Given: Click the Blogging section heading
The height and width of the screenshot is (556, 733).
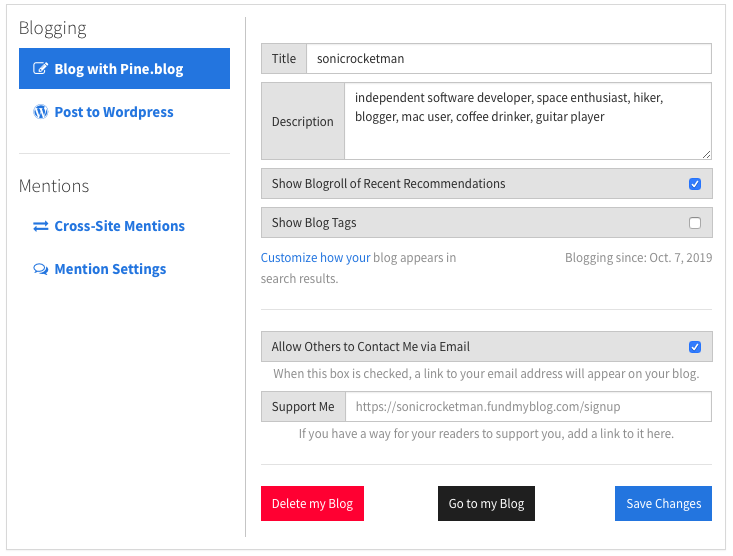Looking at the screenshot, I should [x=53, y=29].
